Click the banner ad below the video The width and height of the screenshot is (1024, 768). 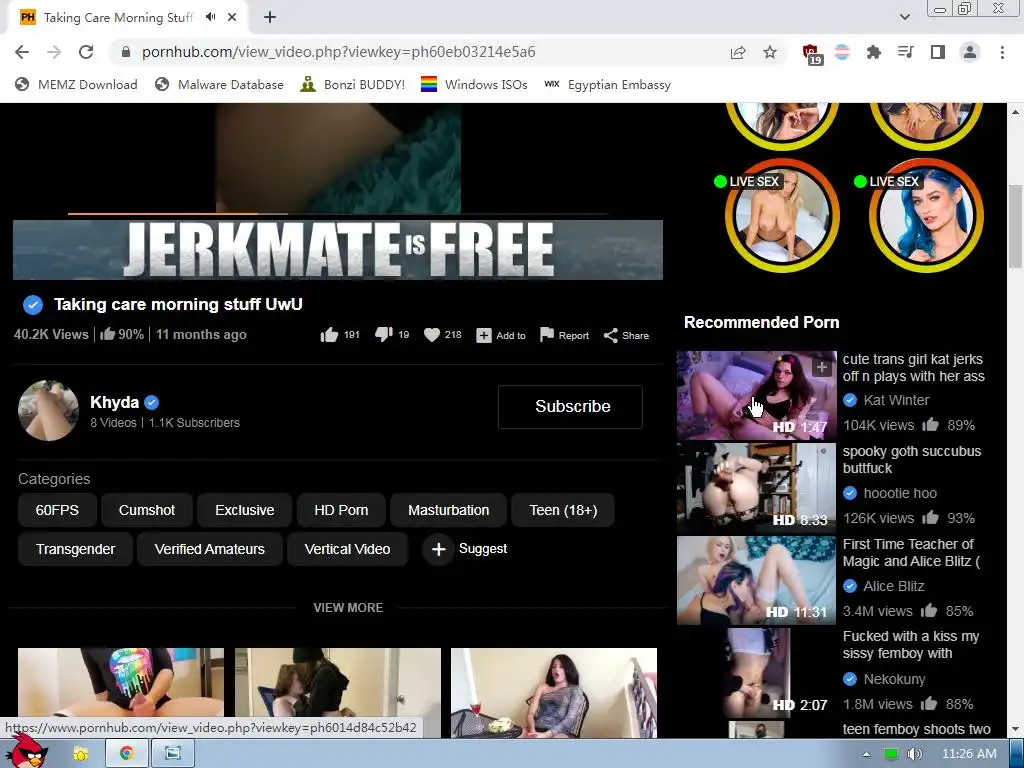tap(338, 250)
